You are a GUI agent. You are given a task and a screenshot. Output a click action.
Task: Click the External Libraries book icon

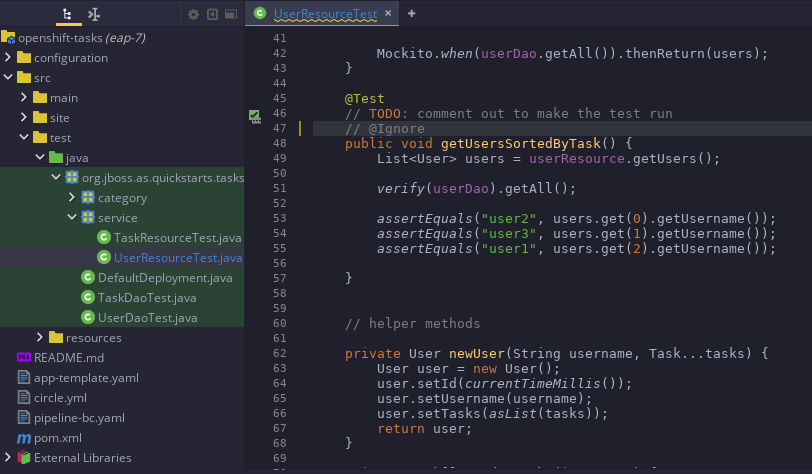24,457
